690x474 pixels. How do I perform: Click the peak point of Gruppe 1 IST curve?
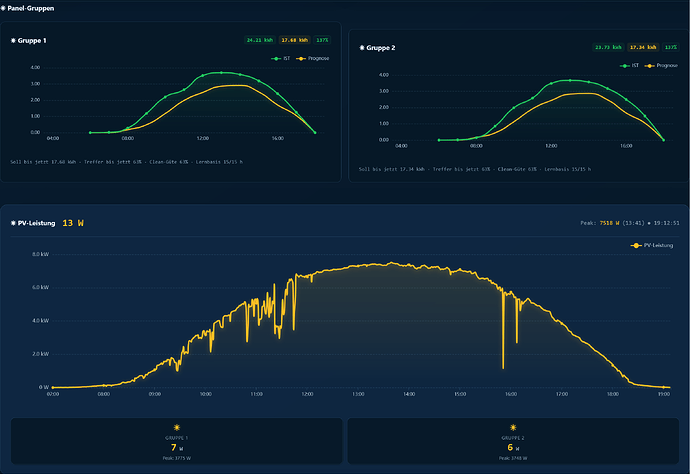click(221, 73)
